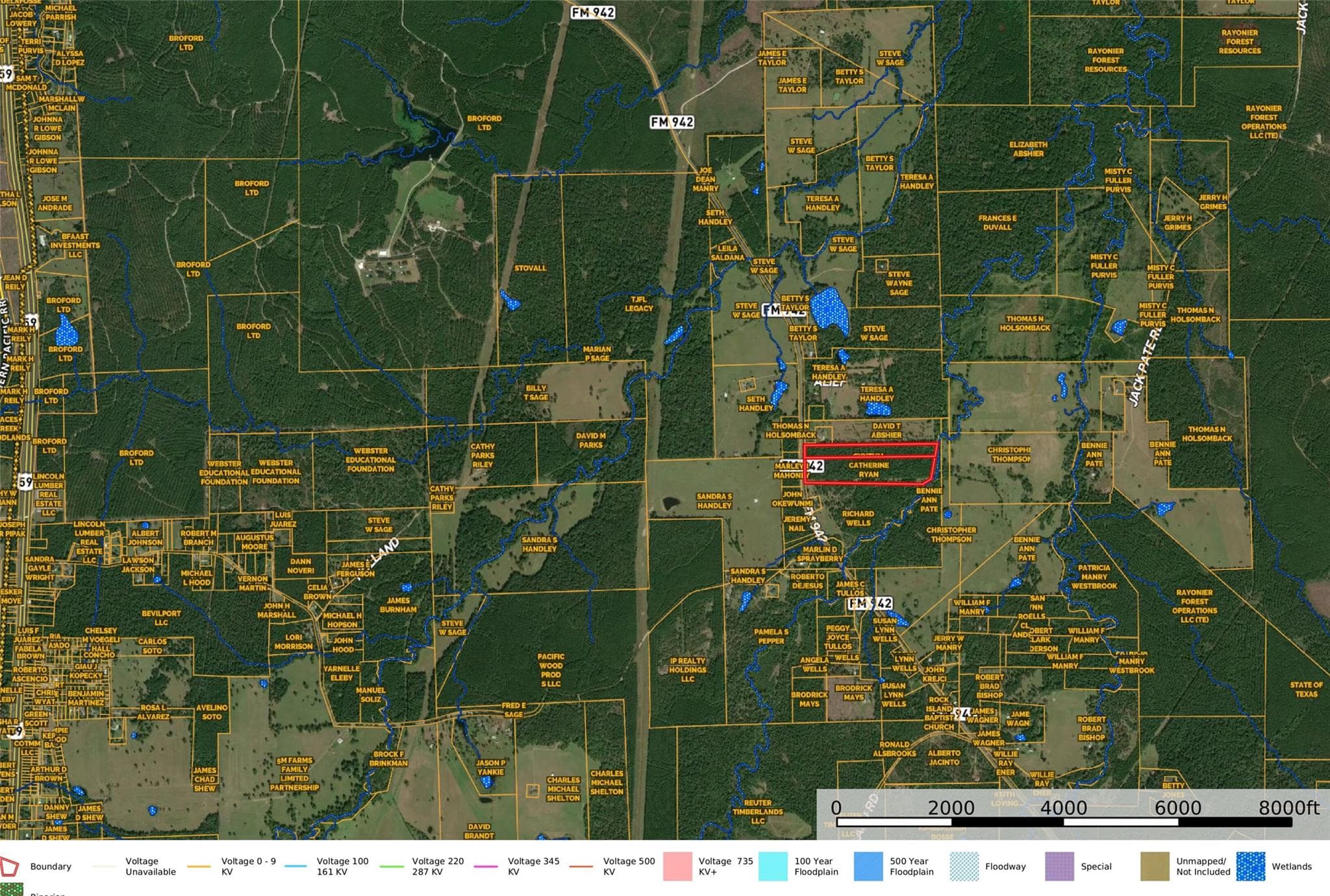Click the large wetland pond near Betty S Taylor
The height and width of the screenshot is (896, 1330).
tap(829, 310)
